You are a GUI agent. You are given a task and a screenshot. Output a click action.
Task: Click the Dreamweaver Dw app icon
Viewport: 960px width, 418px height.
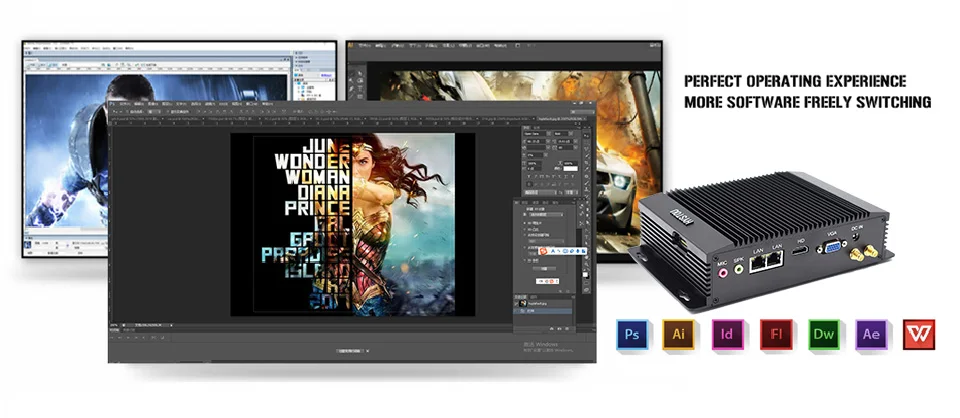coord(823,334)
